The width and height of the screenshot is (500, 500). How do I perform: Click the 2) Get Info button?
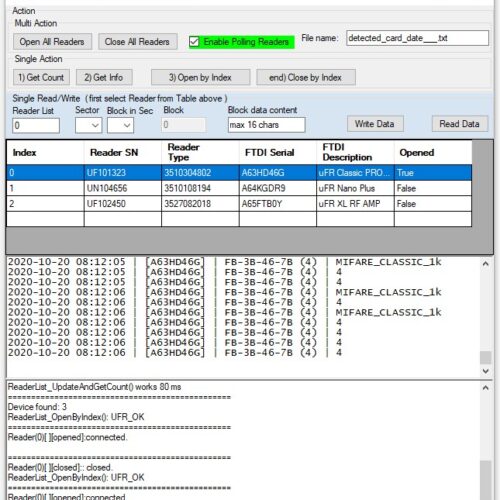pos(104,77)
